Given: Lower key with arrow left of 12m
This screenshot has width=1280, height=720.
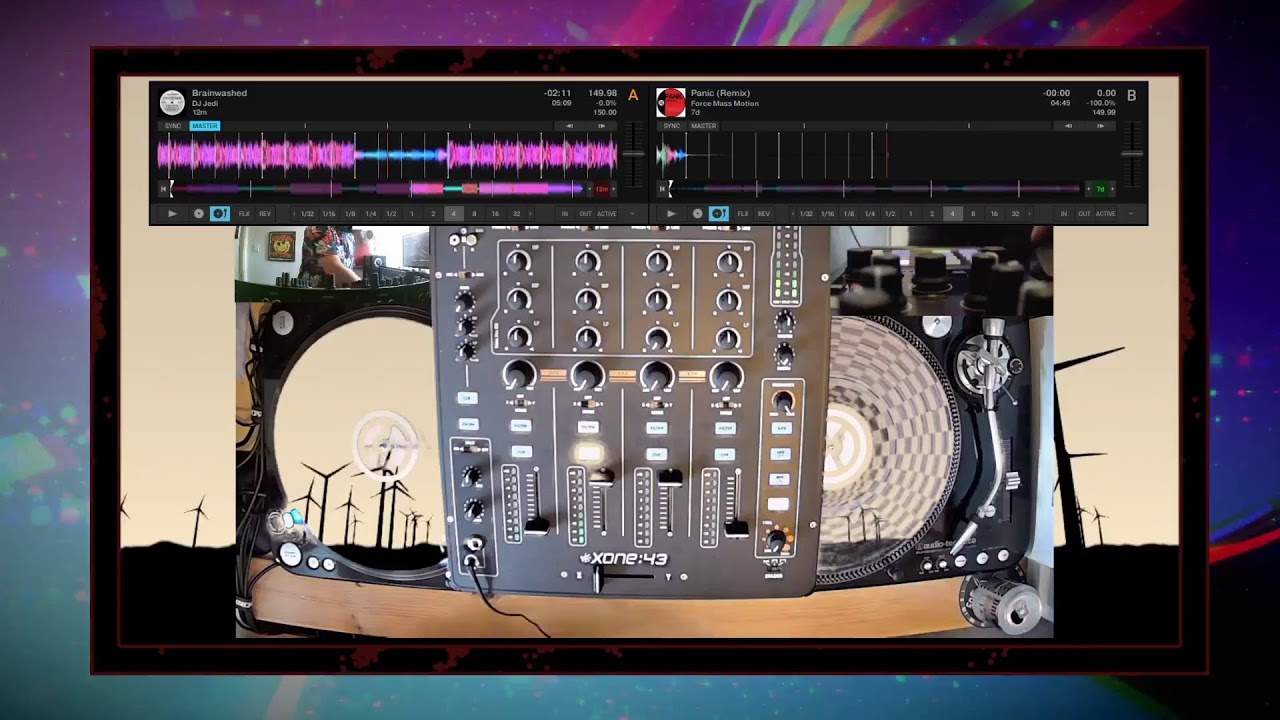Looking at the screenshot, I should [x=590, y=189].
